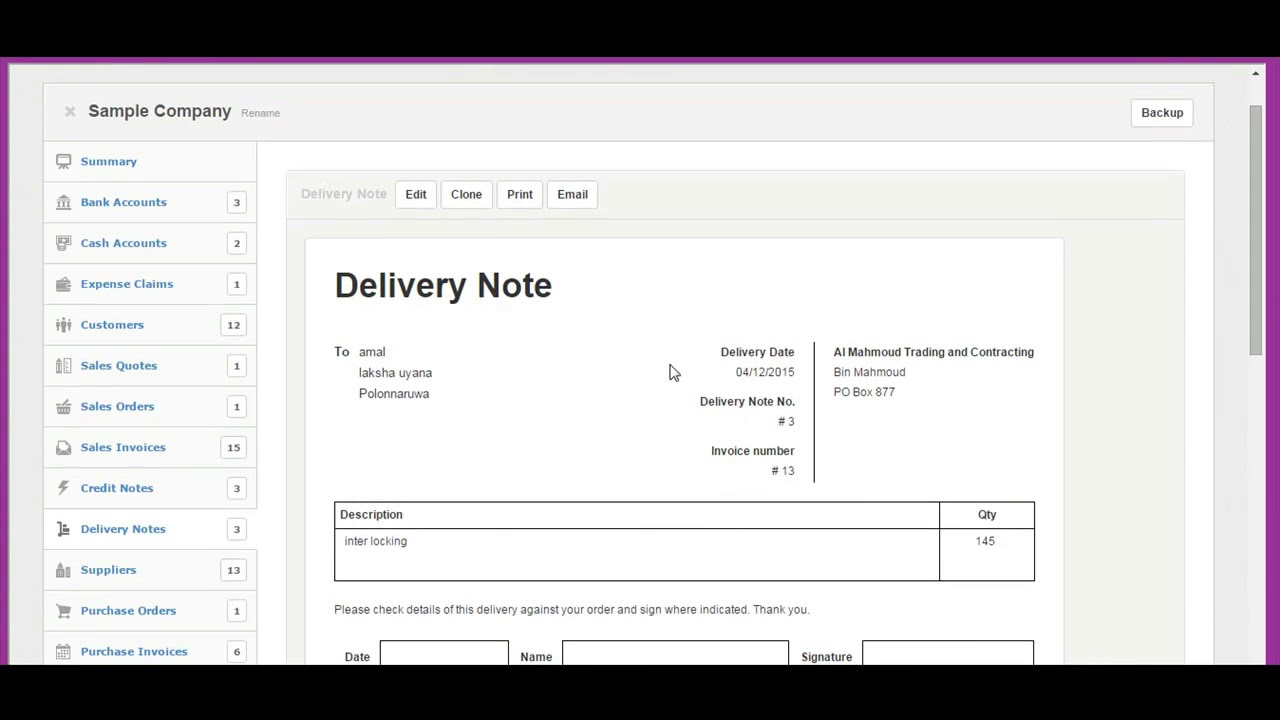This screenshot has height=720, width=1280.
Task: Click the address line laksha uyana
Action: [395, 373]
